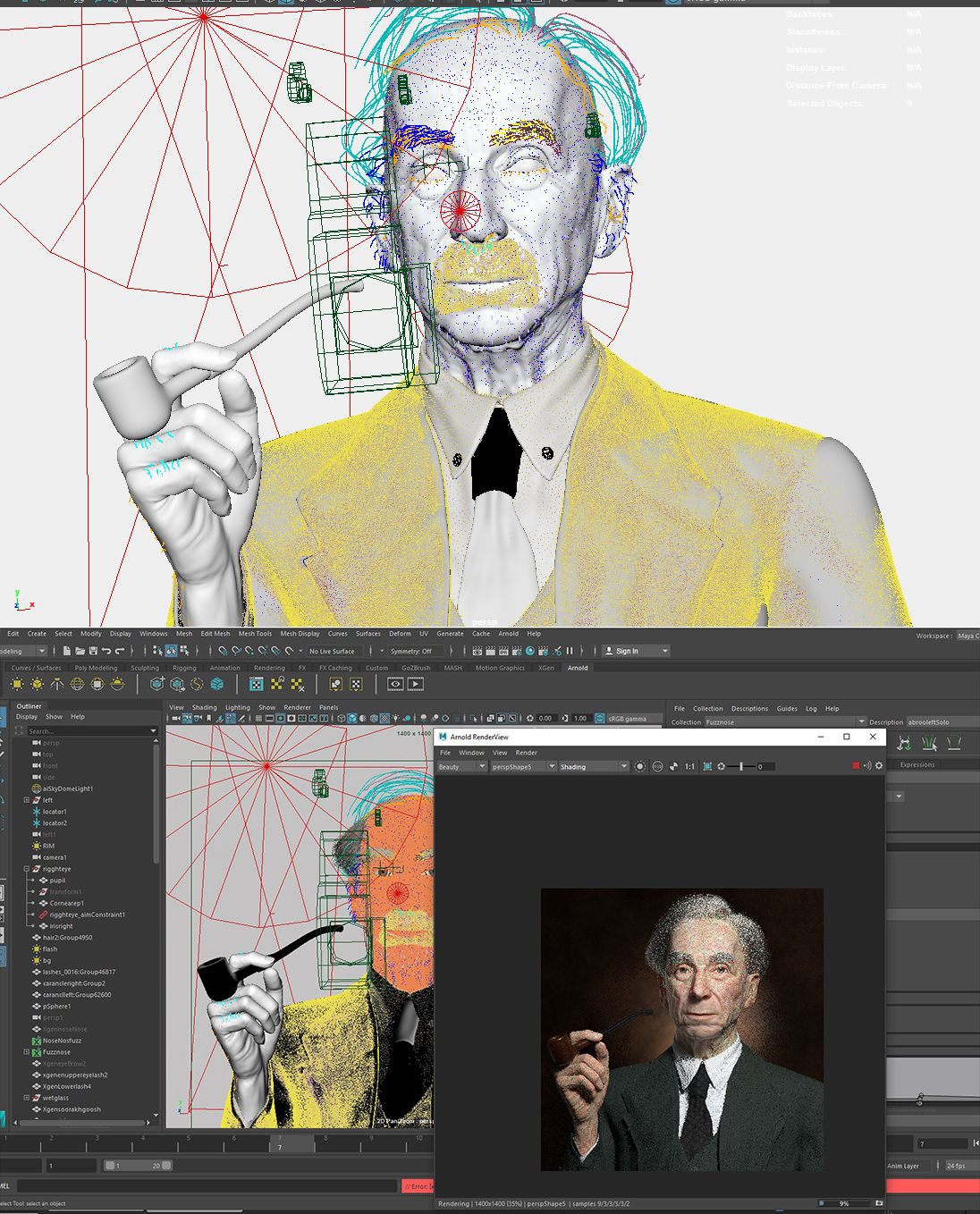This screenshot has height=1214, width=980.
Task: Open the Guides menu in XGen panel
Action: [787, 708]
